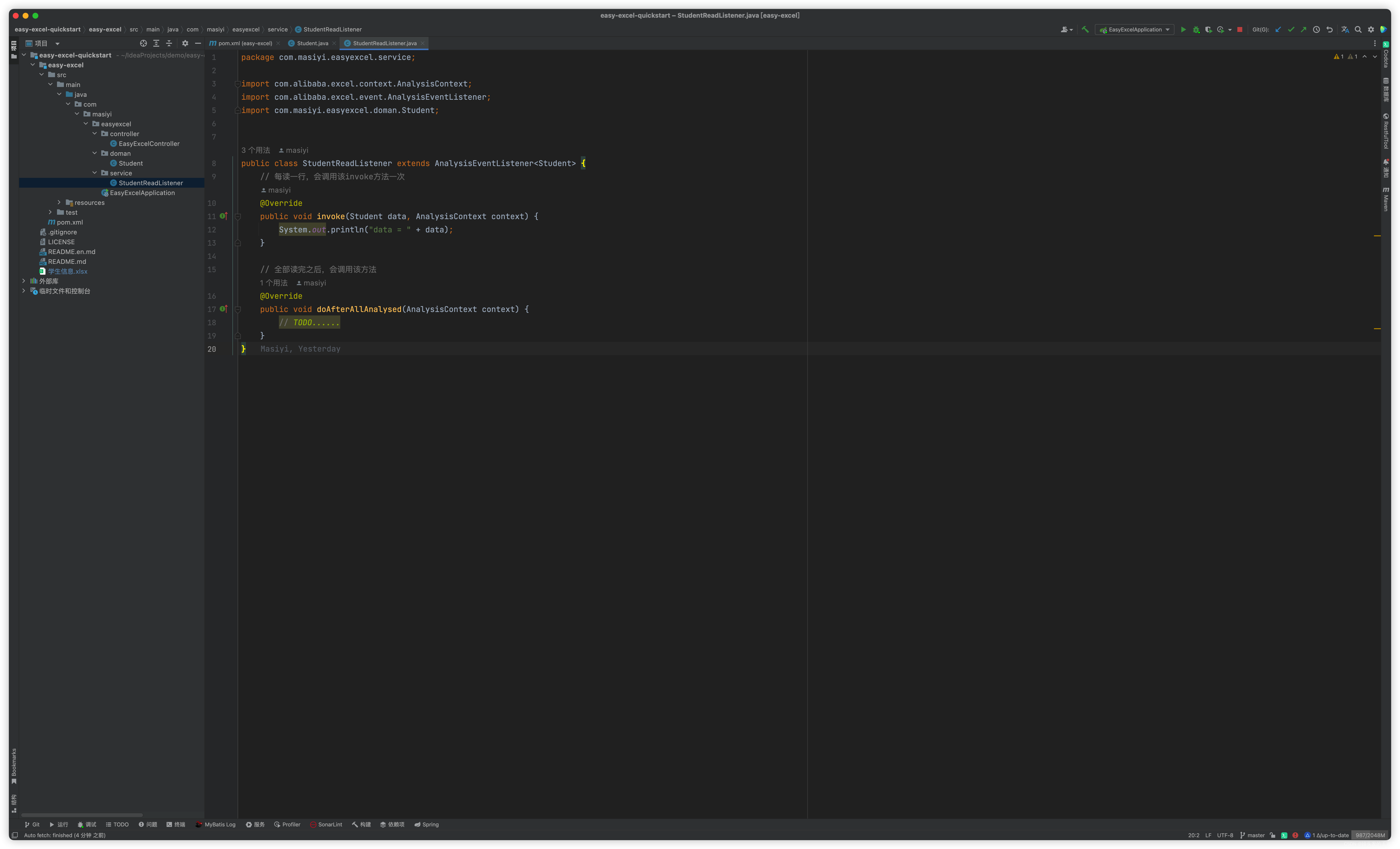Update project with blue Git arrow

click(x=1278, y=29)
